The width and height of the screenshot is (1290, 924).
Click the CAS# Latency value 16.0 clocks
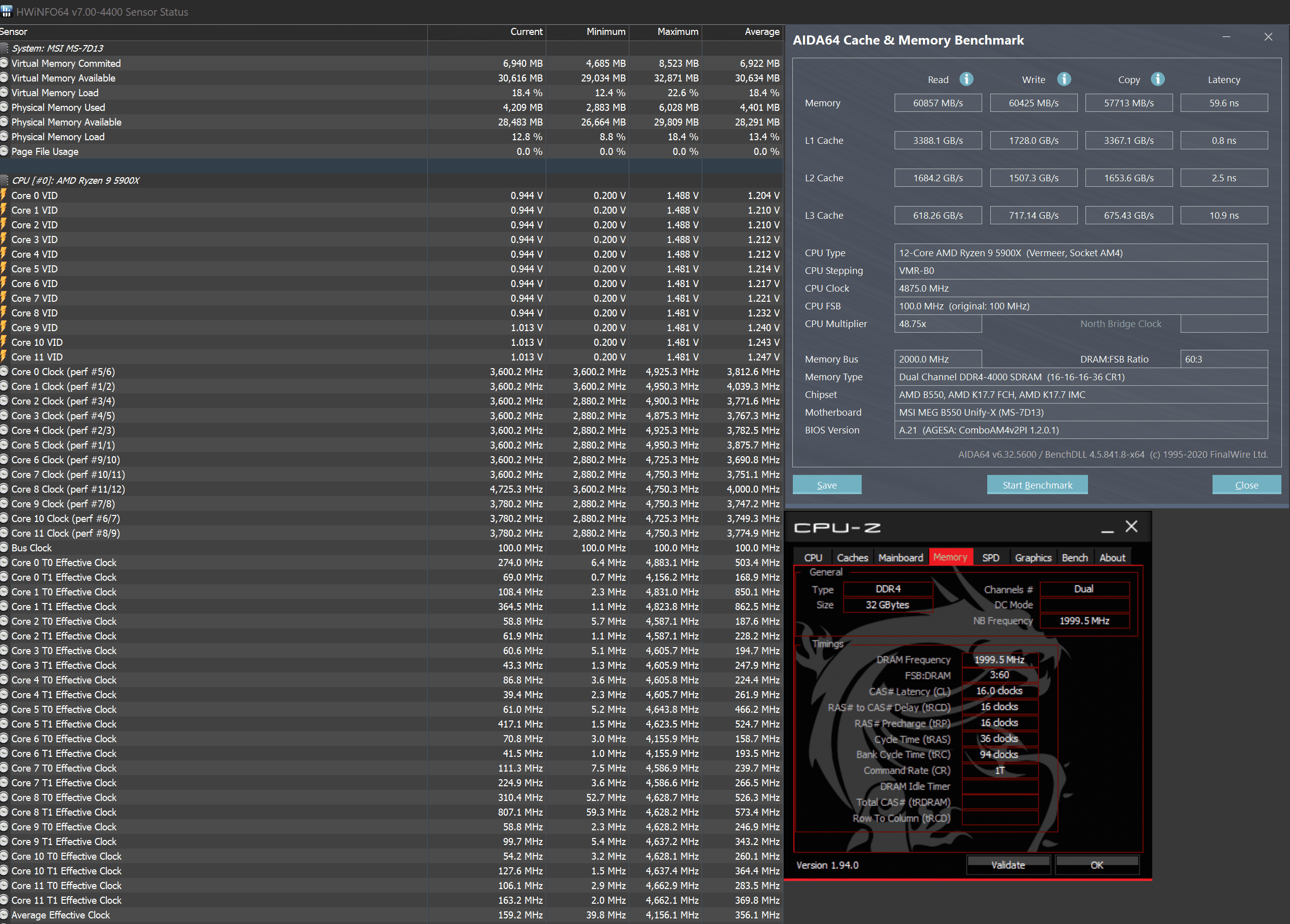click(999, 691)
